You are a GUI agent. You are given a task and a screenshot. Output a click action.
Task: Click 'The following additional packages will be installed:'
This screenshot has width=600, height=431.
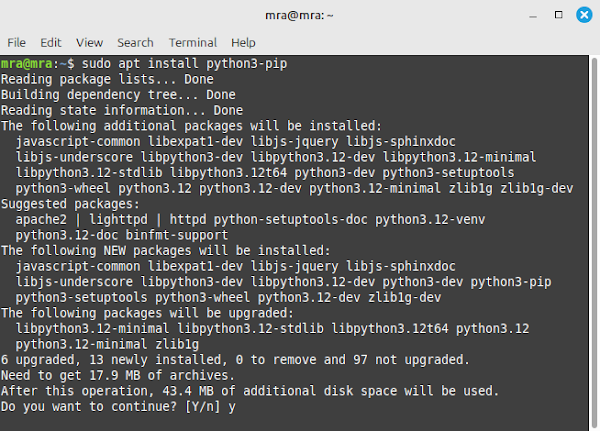(191, 126)
